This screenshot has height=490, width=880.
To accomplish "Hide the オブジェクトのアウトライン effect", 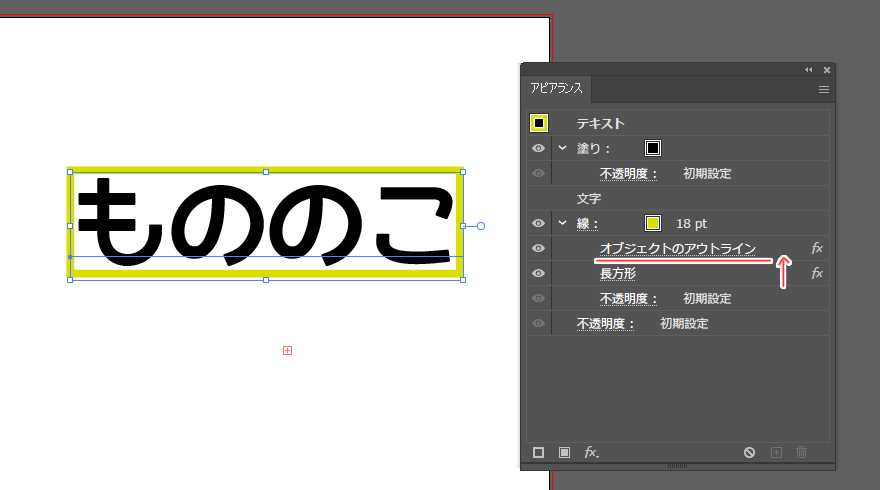I will pos(539,248).
